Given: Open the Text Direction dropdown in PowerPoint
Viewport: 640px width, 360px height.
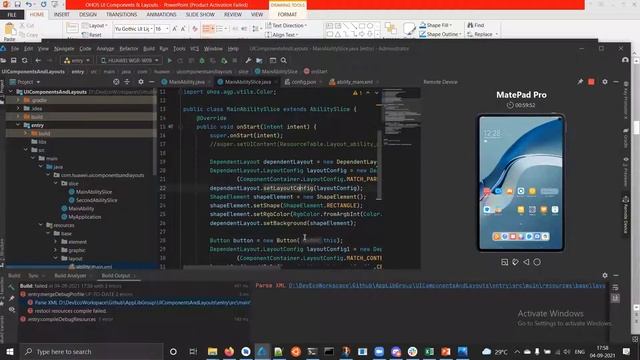Looking at the screenshot, I should [x=287, y=25].
